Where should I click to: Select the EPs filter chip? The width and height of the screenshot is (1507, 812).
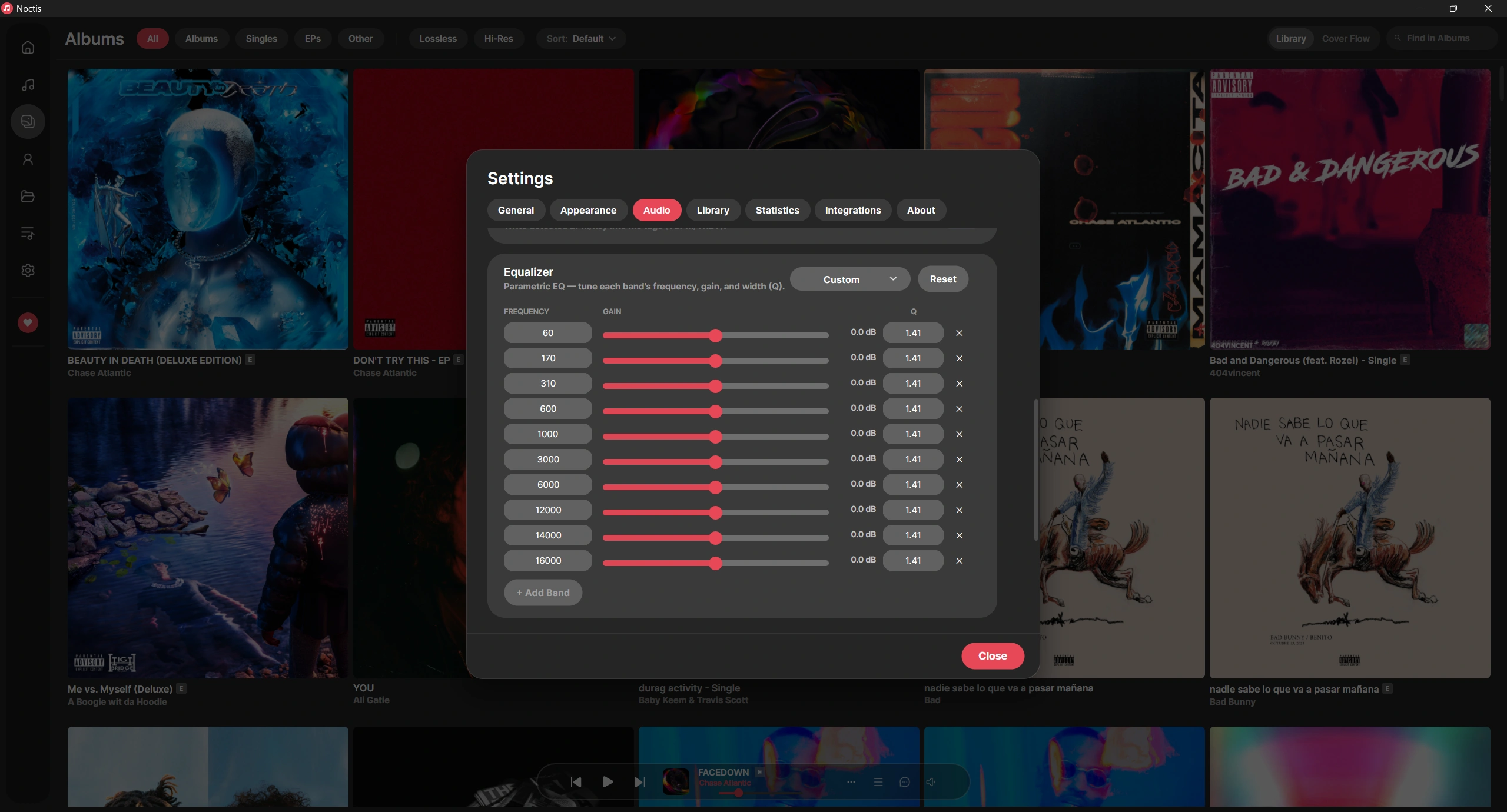(313, 39)
